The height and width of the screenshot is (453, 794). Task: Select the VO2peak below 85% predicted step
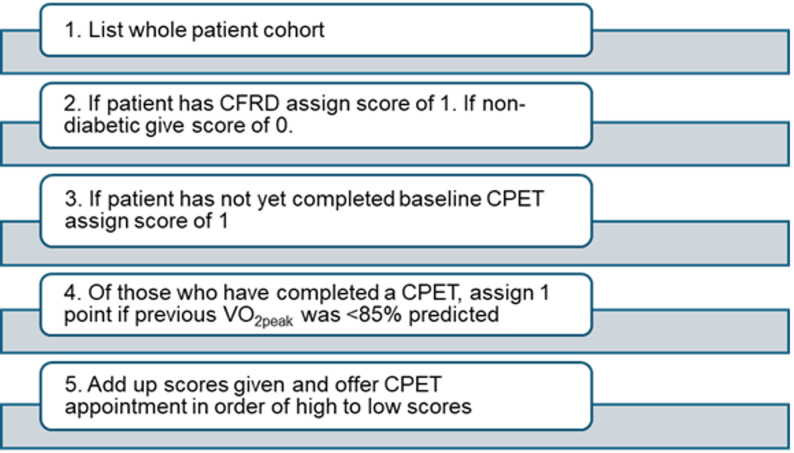pyautogui.click(x=316, y=305)
